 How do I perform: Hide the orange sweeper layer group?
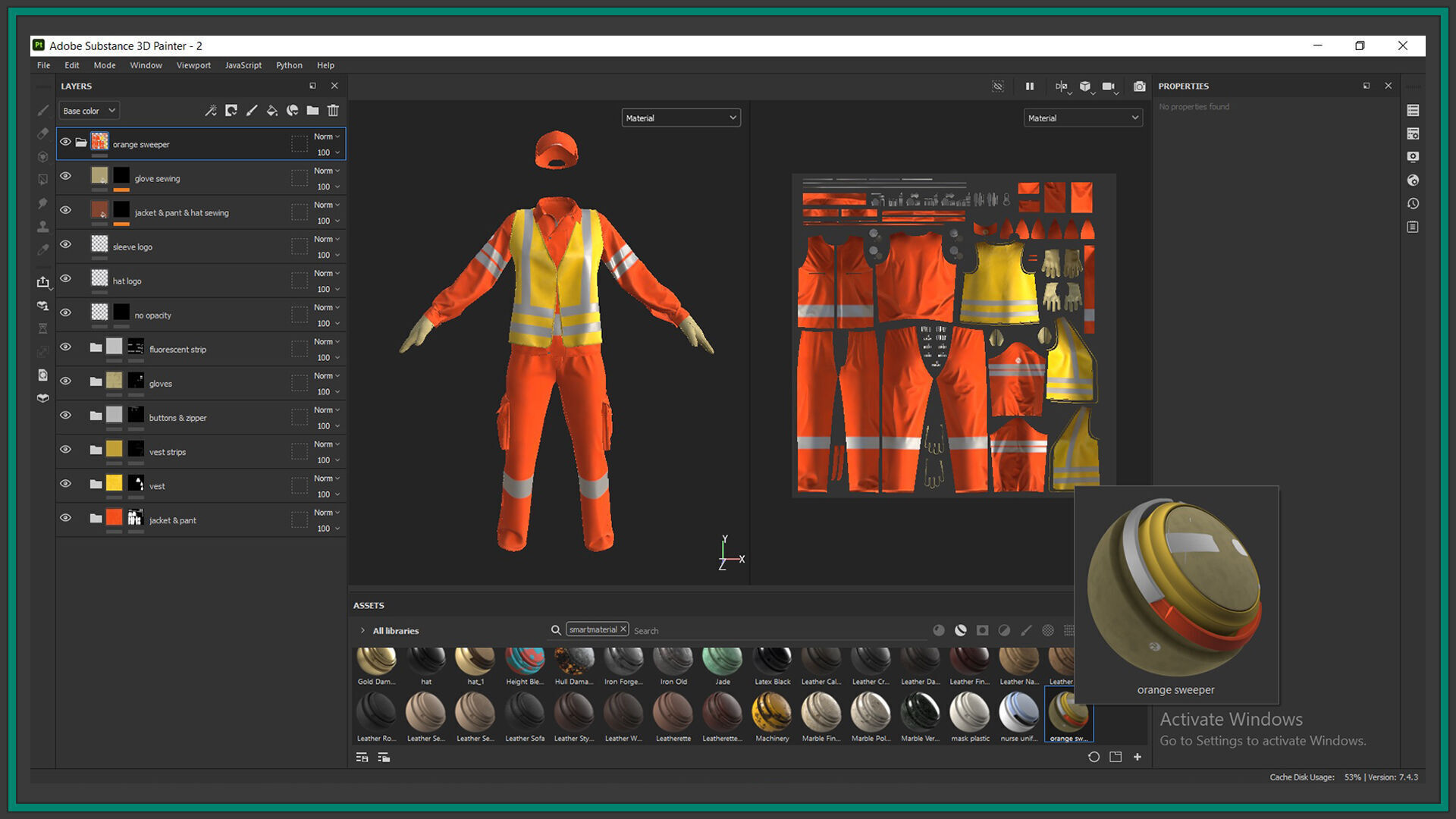pos(66,142)
